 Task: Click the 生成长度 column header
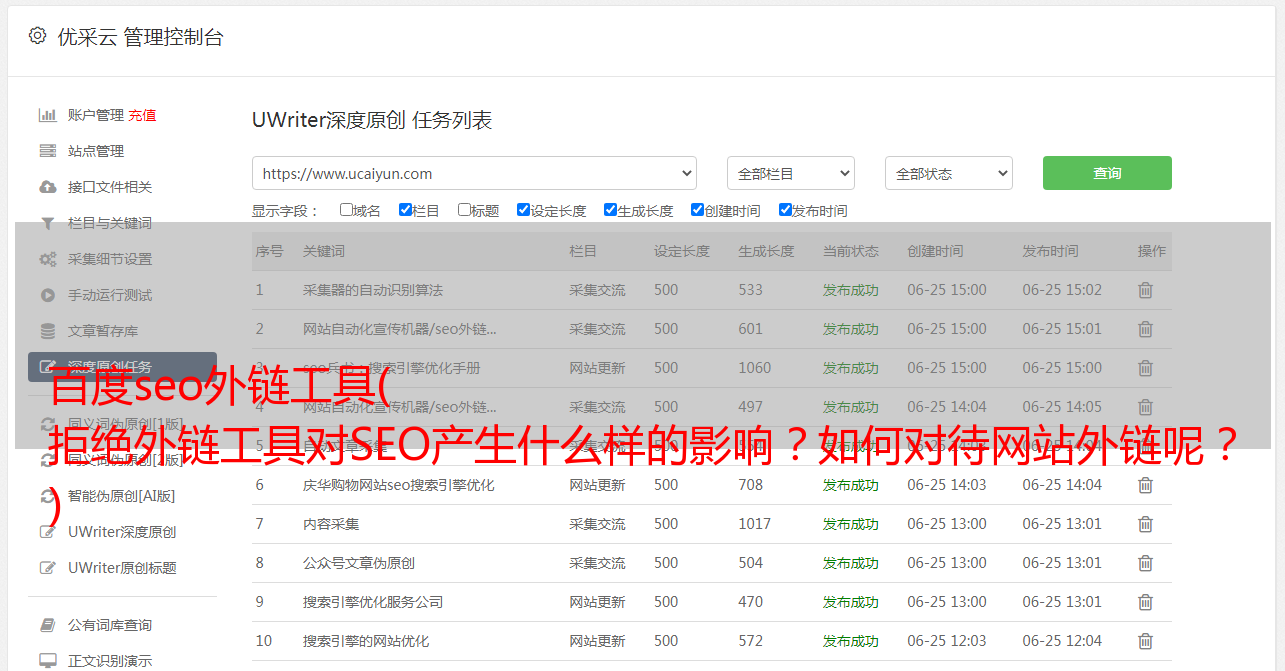(766, 251)
